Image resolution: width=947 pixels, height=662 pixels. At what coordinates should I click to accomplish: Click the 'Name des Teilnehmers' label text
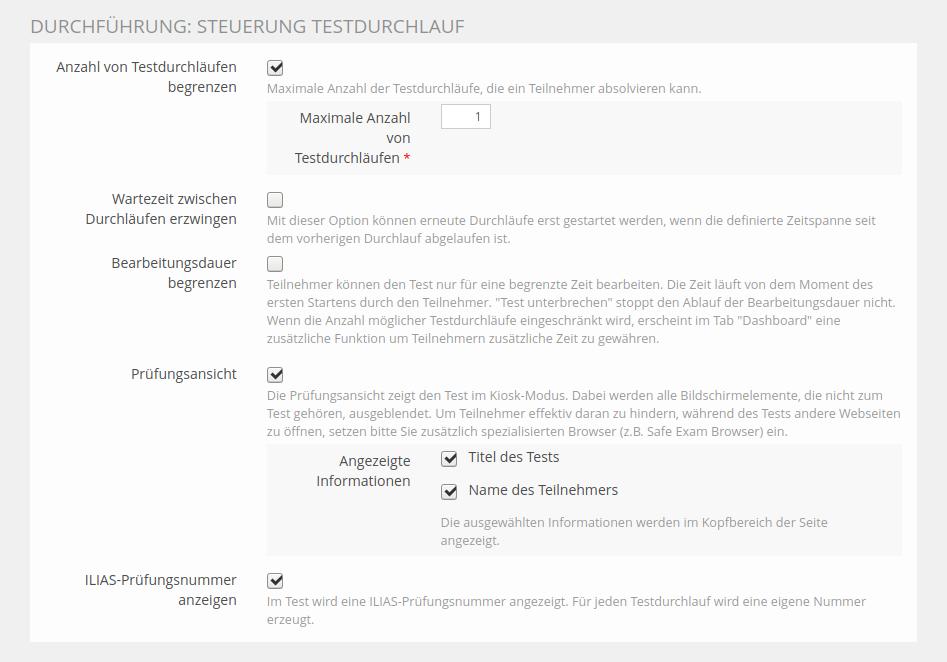pyautogui.click(x=543, y=491)
